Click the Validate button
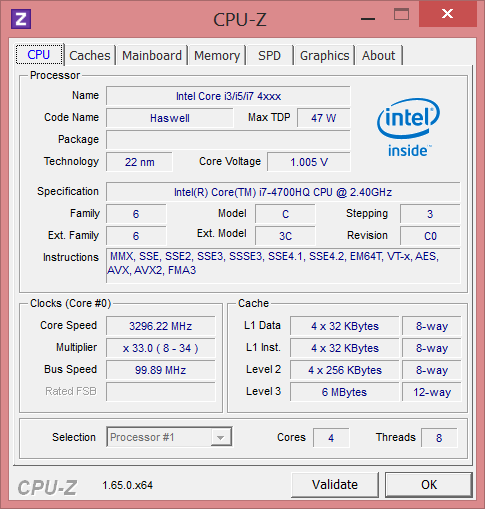Screen dimensions: 485x509 335,485
